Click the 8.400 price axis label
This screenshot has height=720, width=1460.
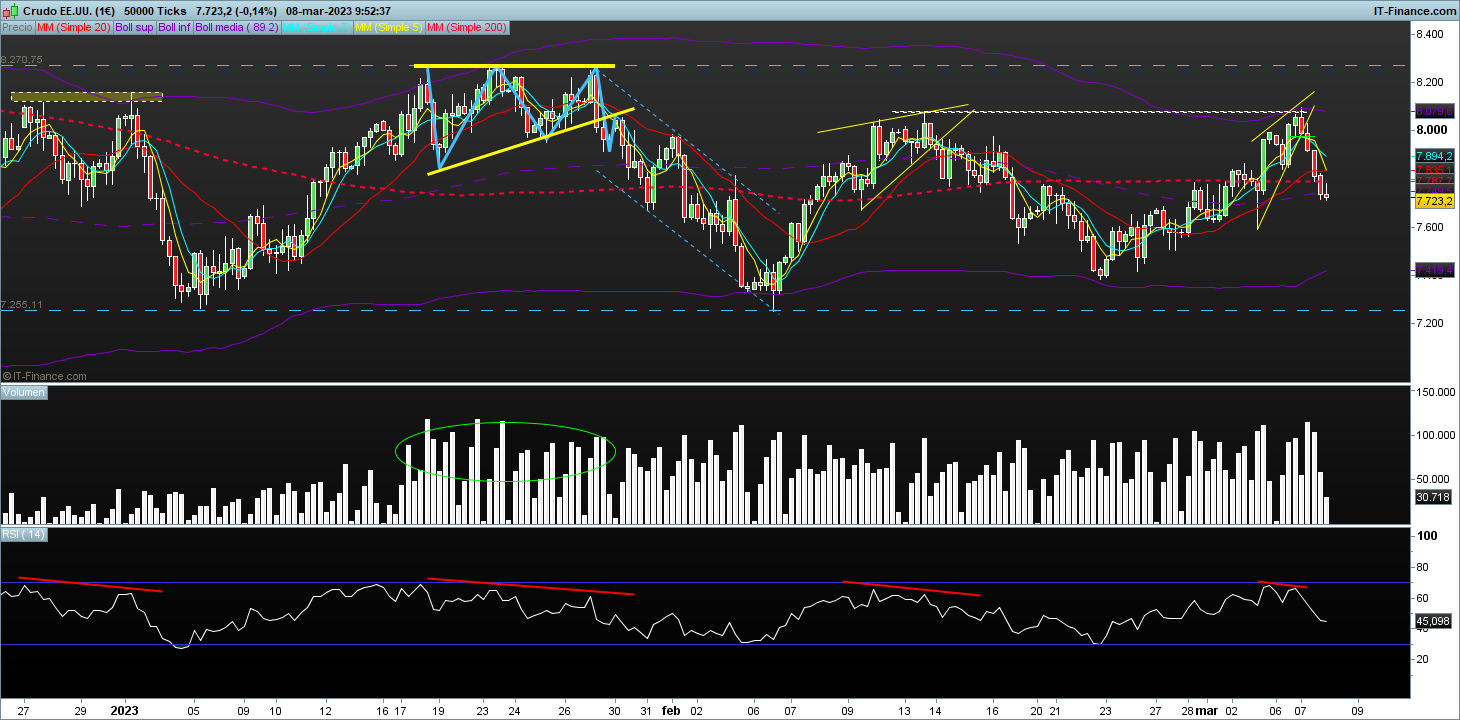point(1431,34)
